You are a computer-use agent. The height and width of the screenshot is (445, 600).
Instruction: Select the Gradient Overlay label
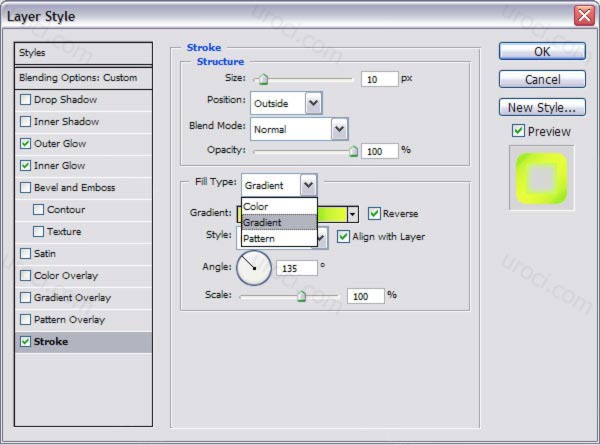click(x=72, y=298)
